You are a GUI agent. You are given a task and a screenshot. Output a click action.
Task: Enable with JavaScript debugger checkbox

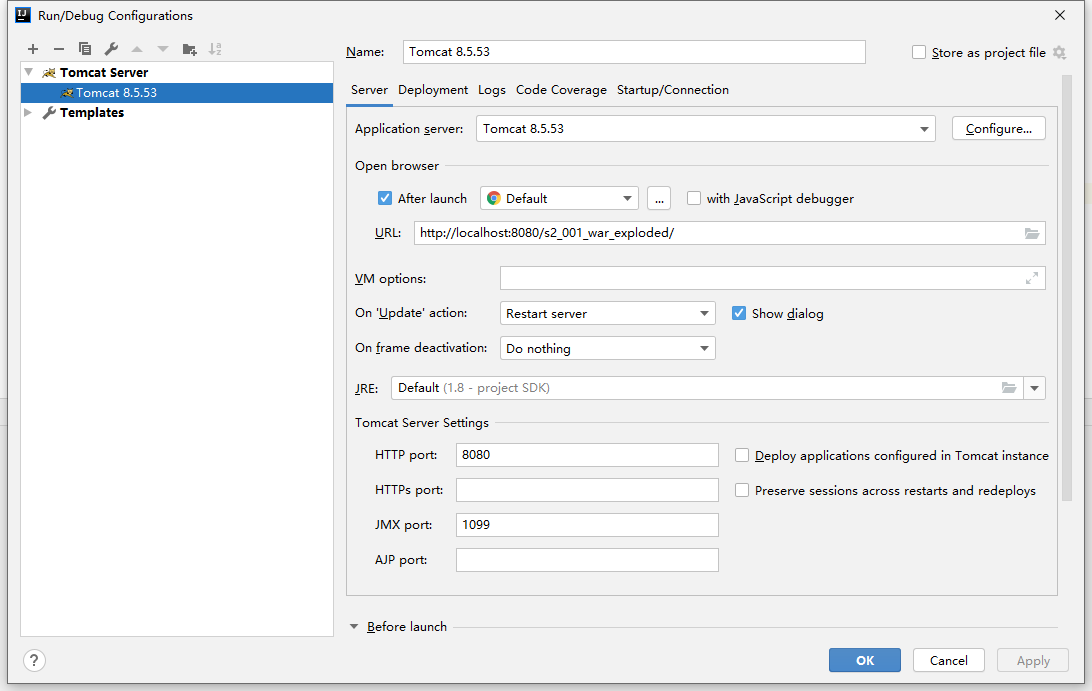point(694,199)
